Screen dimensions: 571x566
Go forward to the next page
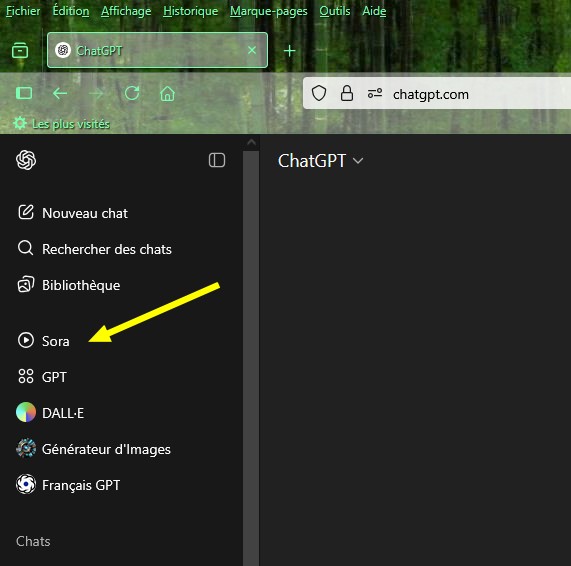(x=96, y=94)
